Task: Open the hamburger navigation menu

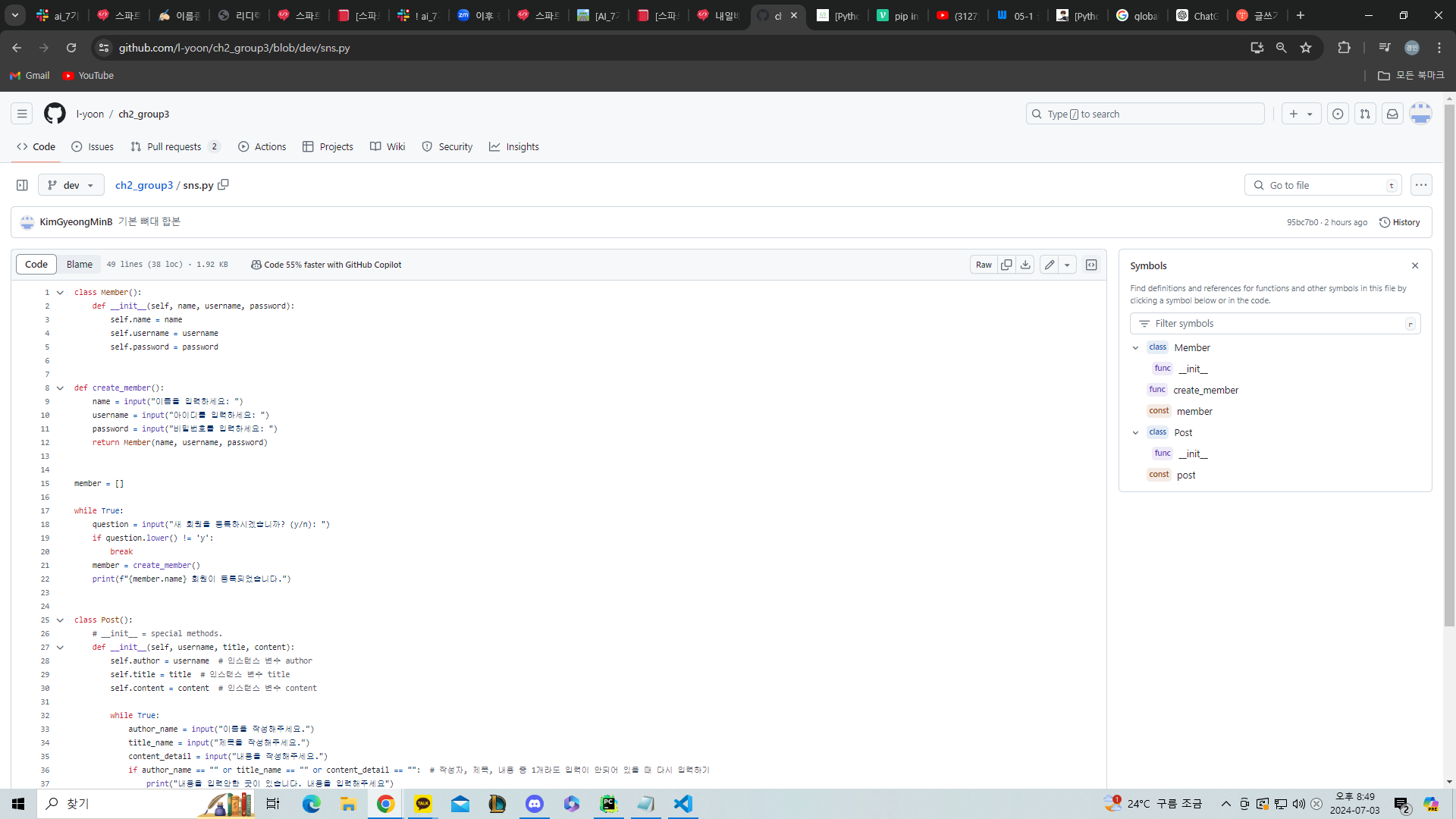Action: coord(22,114)
